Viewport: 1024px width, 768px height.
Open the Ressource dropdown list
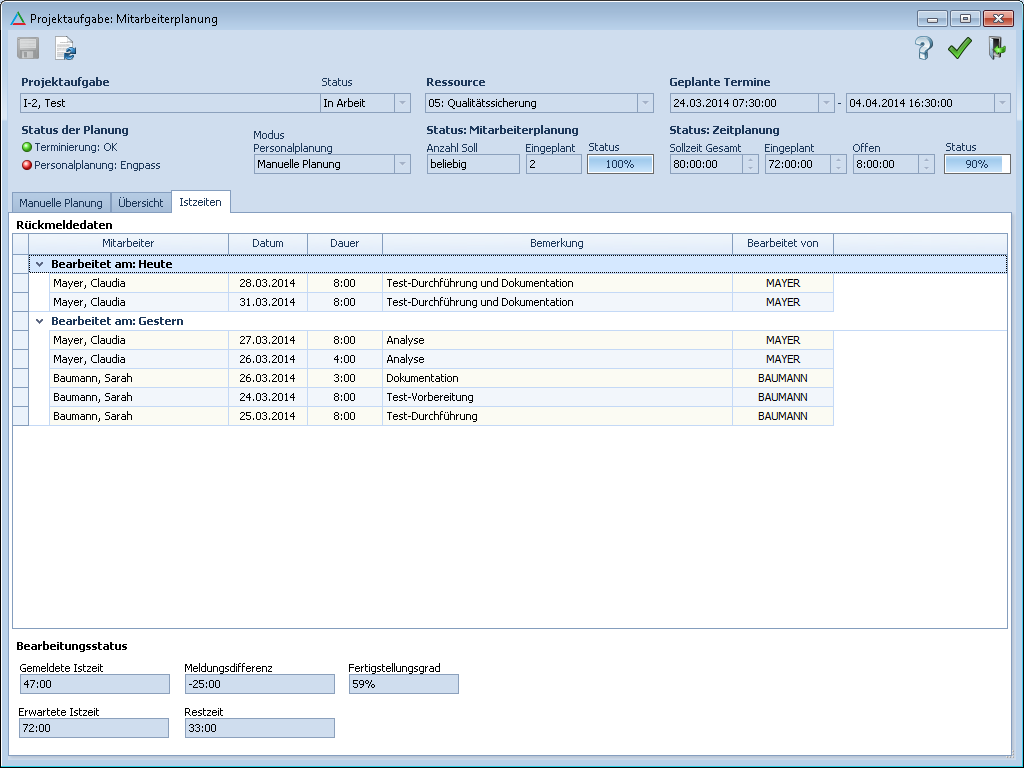(x=645, y=103)
